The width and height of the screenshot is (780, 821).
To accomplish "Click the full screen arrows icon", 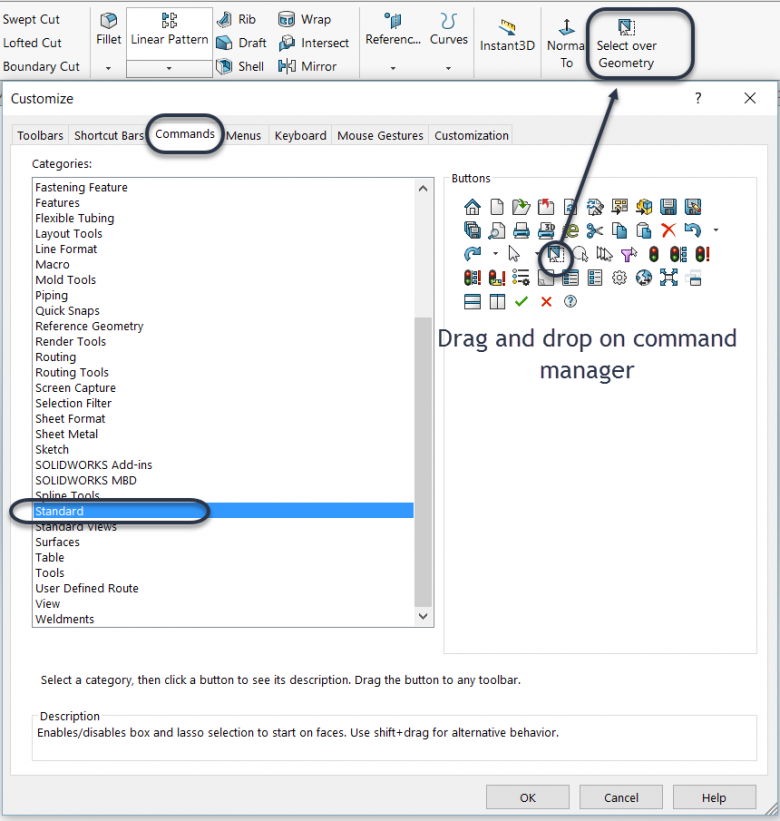I will click(x=668, y=278).
